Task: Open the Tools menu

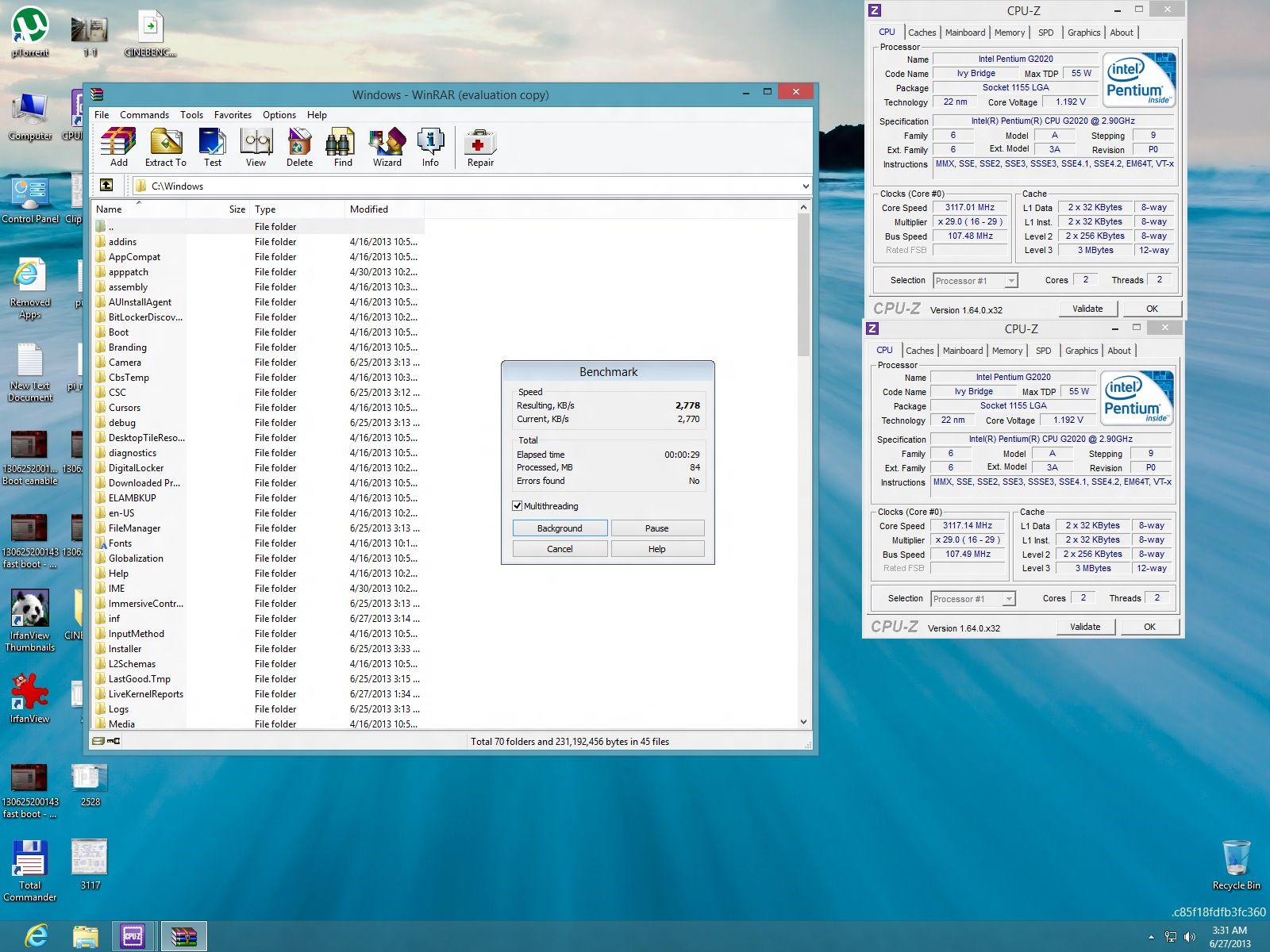Action: coord(191,114)
